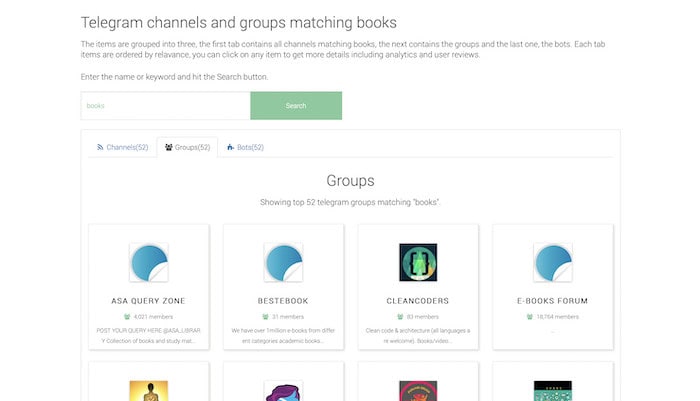Open the CLEANCODERS title link
This screenshot has height=401, width=700.
point(418,301)
